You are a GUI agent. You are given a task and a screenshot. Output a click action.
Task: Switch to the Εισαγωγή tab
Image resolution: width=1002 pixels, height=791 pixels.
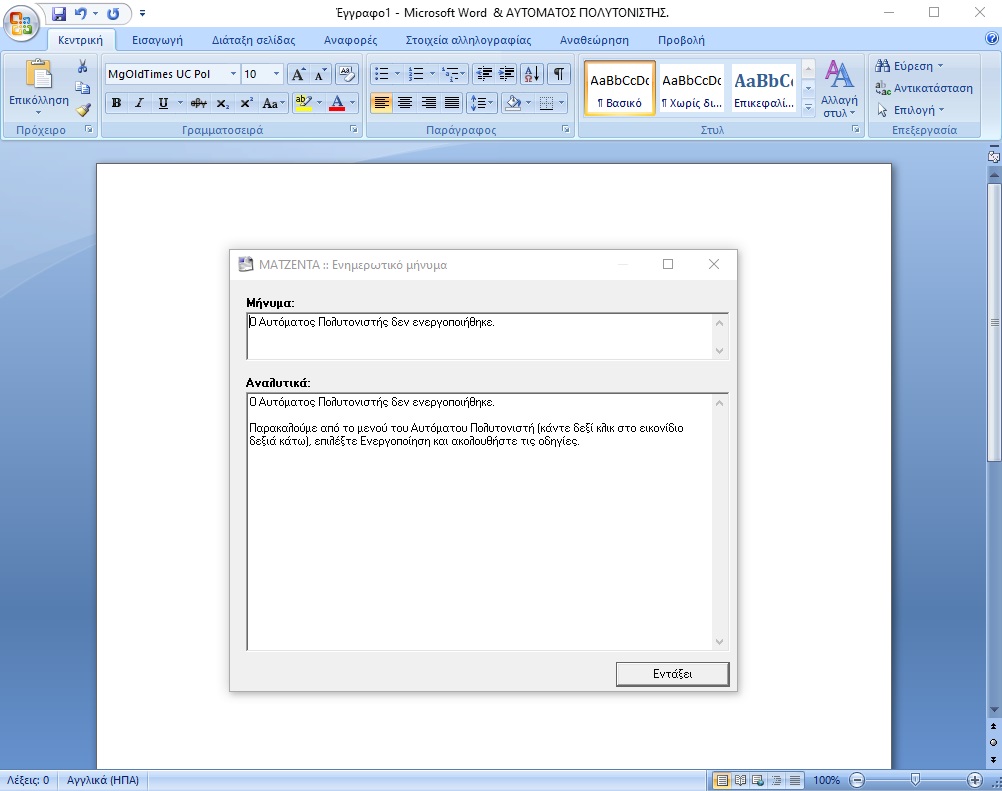point(157,40)
